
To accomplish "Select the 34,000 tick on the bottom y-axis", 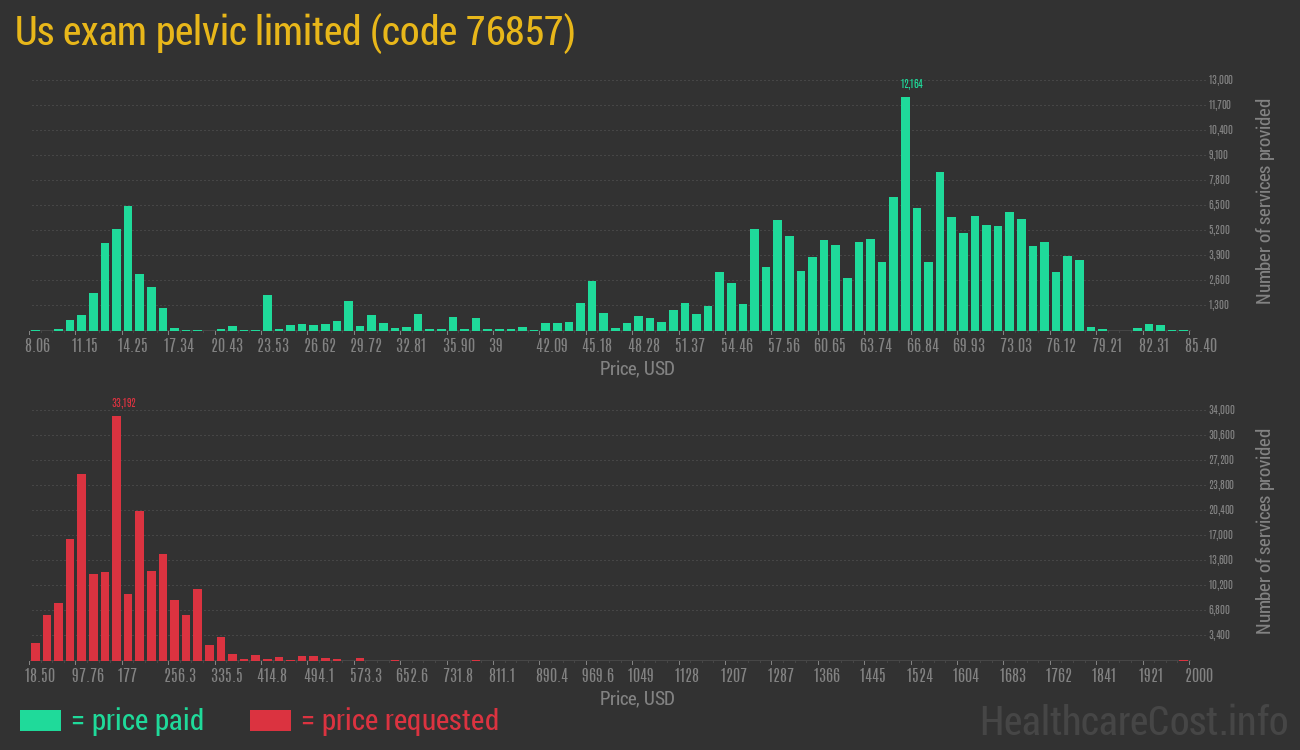I will coord(1220,410).
